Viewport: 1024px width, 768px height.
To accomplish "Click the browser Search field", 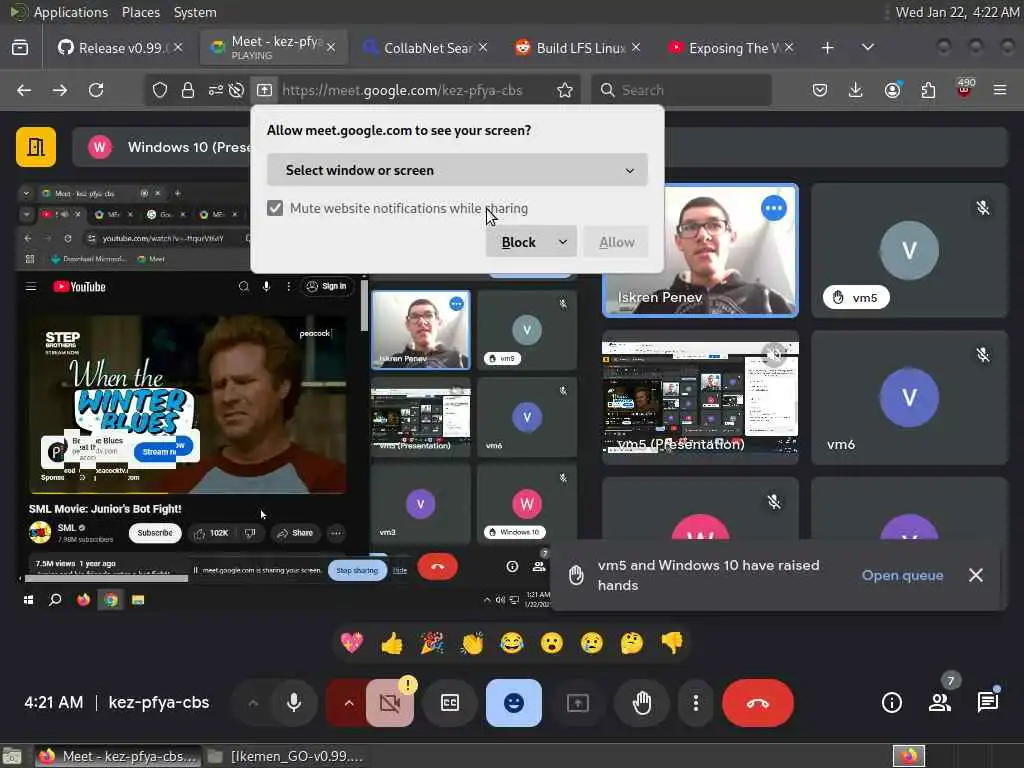I will 681,90.
